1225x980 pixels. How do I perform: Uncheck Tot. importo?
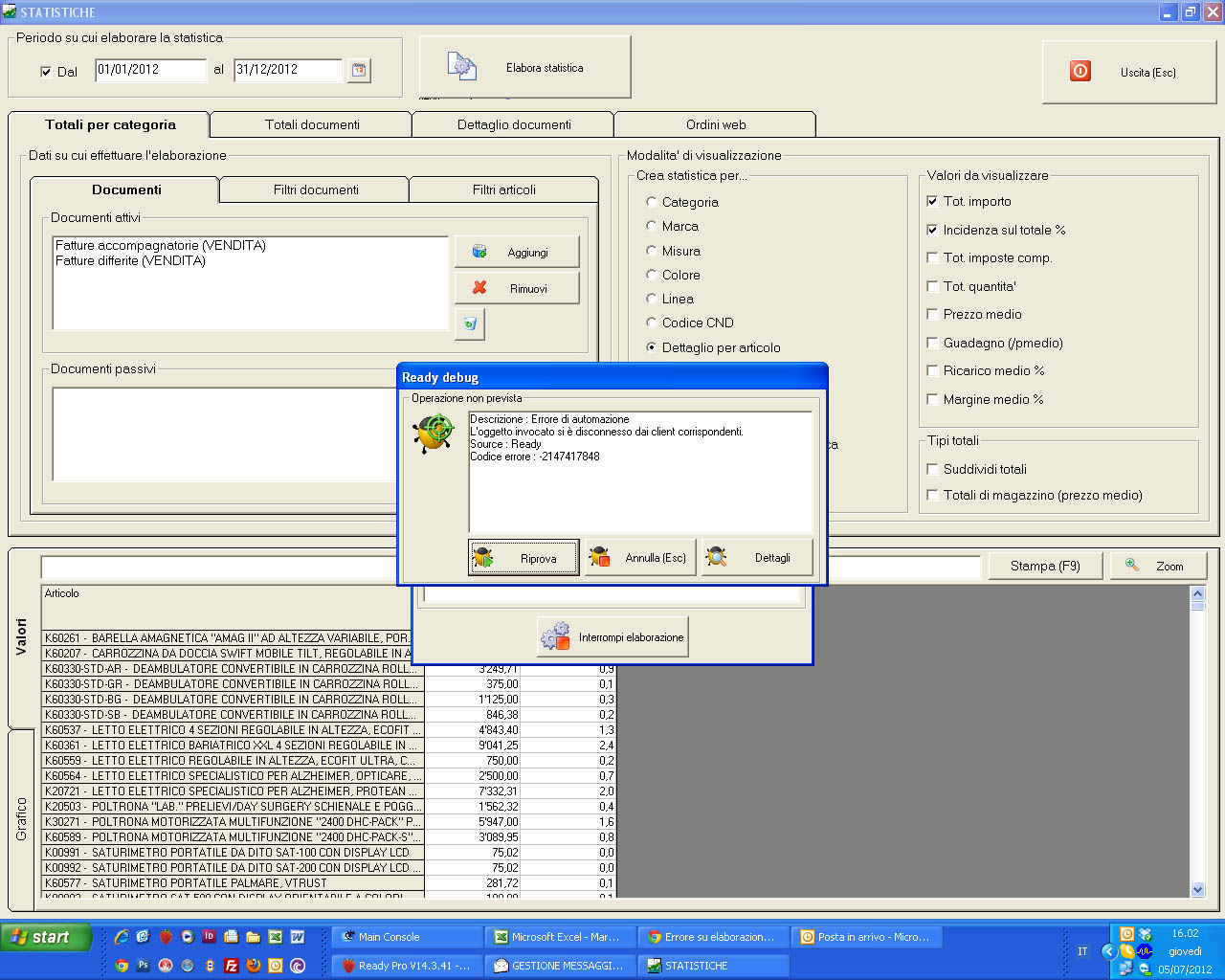point(932,201)
